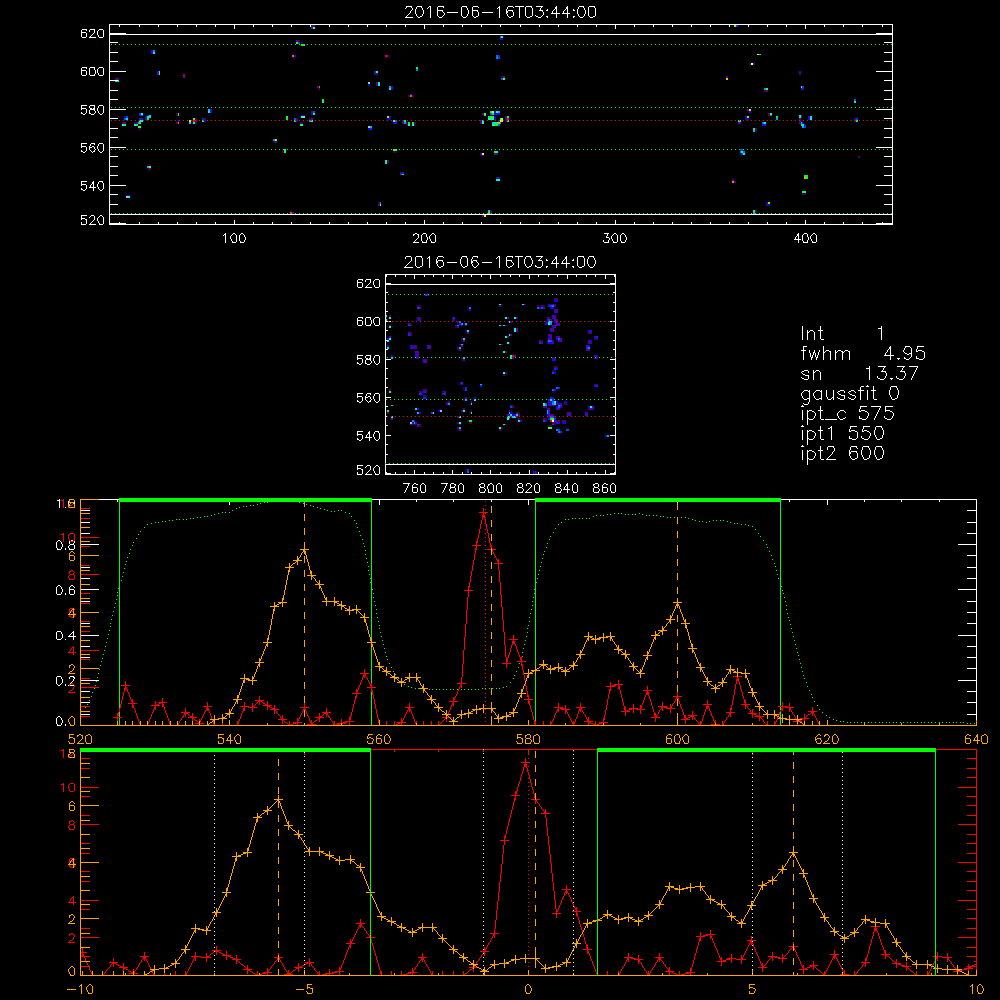Click the 400 tick label under the top image
Screen dimensions: 1000x1000
point(805,239)
